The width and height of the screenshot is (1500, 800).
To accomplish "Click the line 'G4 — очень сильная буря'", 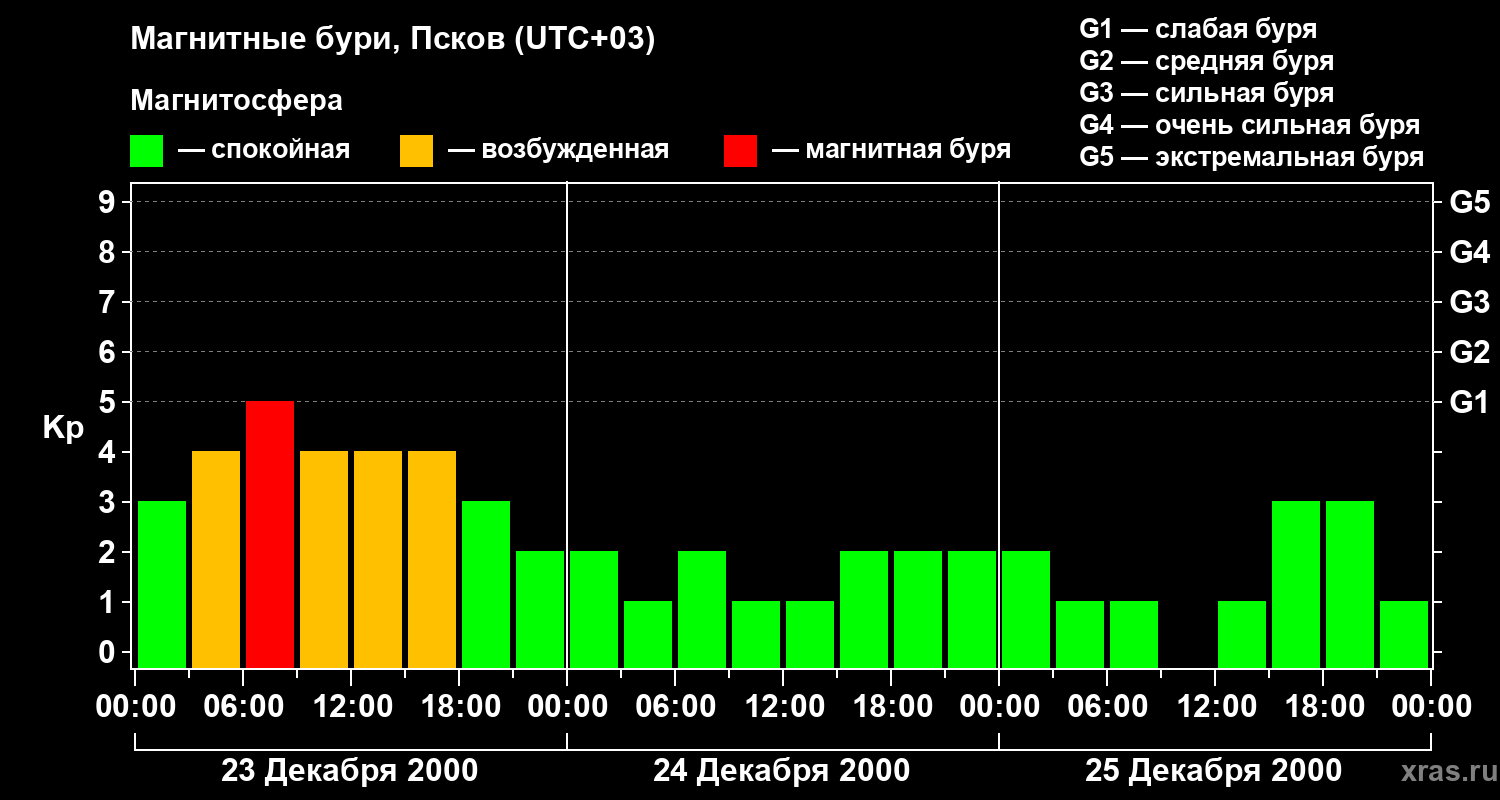I will 1249,125.
